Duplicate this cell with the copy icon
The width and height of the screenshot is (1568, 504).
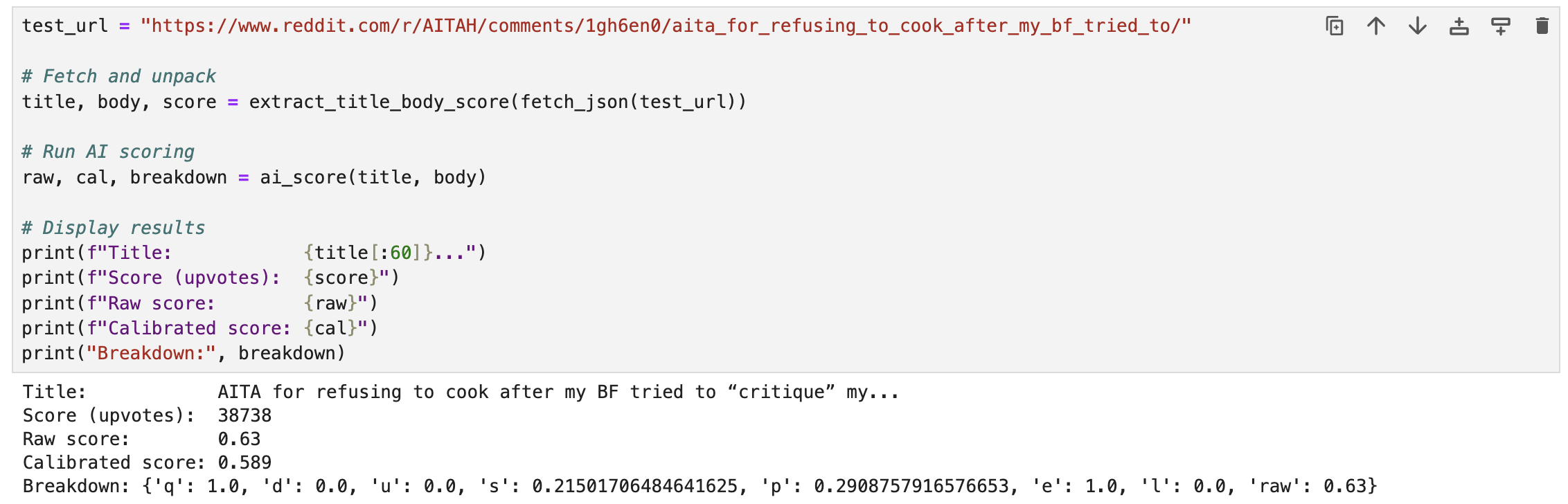coord(1334,26)
